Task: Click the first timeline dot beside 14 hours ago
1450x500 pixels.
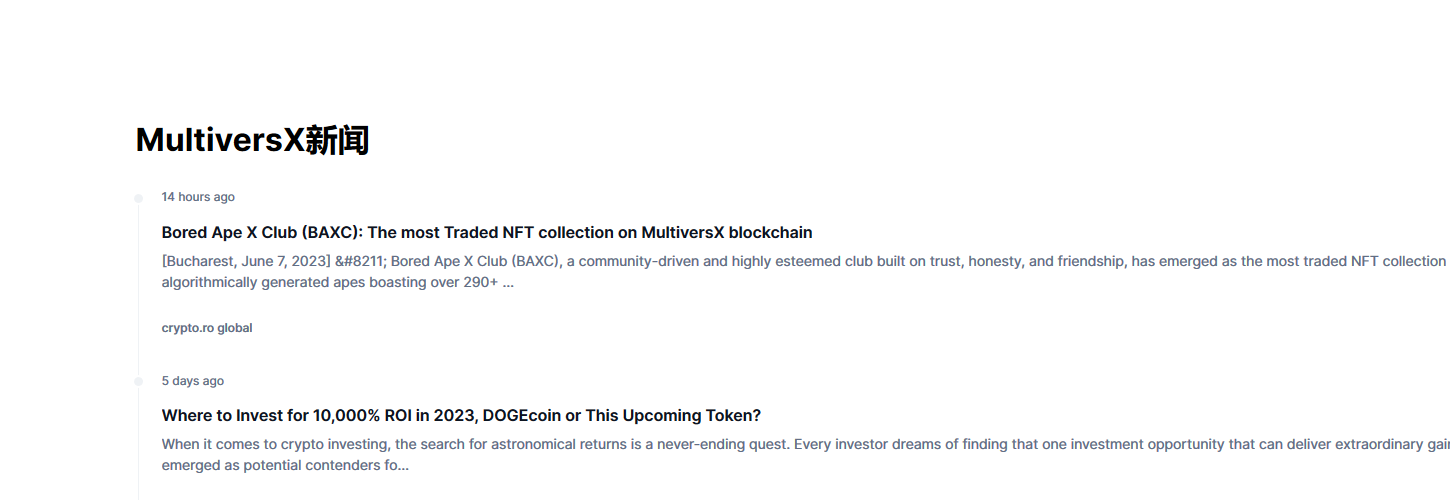Action: tap(139, 198)
